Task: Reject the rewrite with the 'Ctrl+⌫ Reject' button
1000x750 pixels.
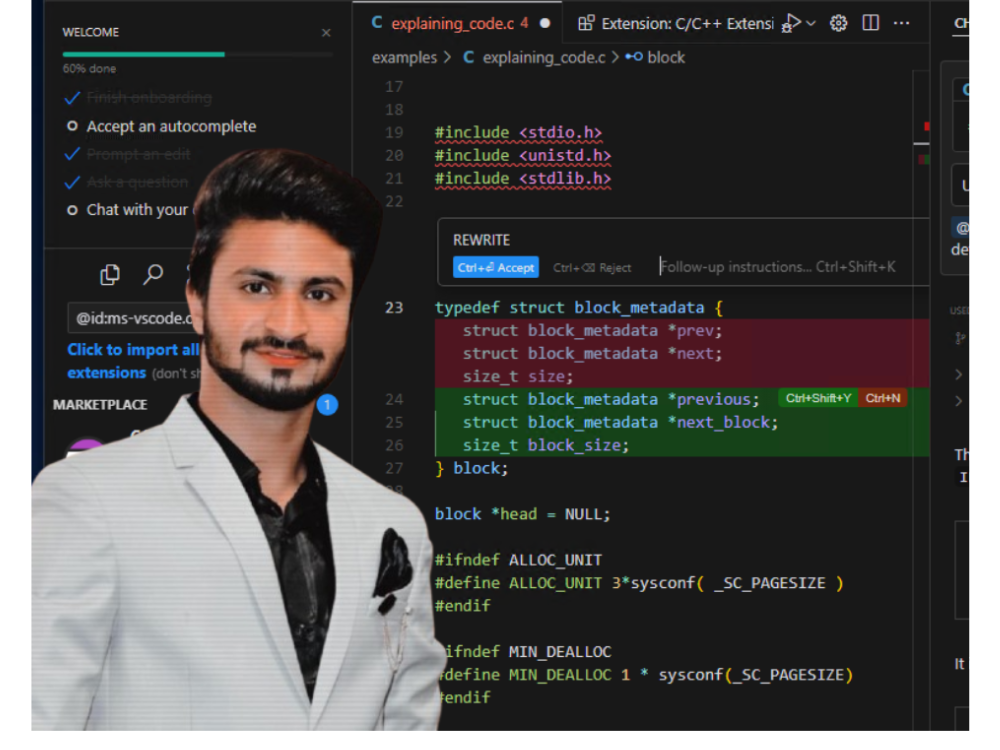Action: pos(592,268)
